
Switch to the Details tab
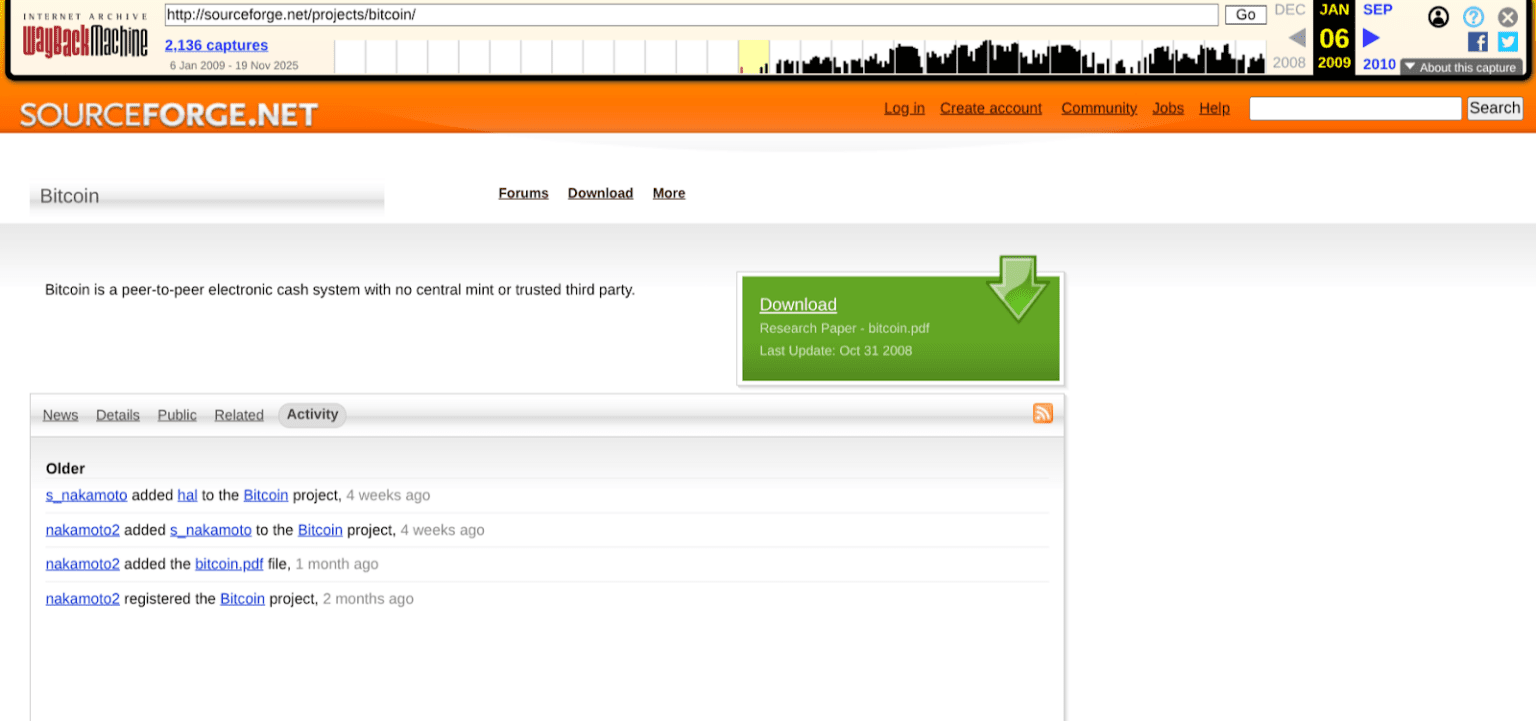coord(117,414)
